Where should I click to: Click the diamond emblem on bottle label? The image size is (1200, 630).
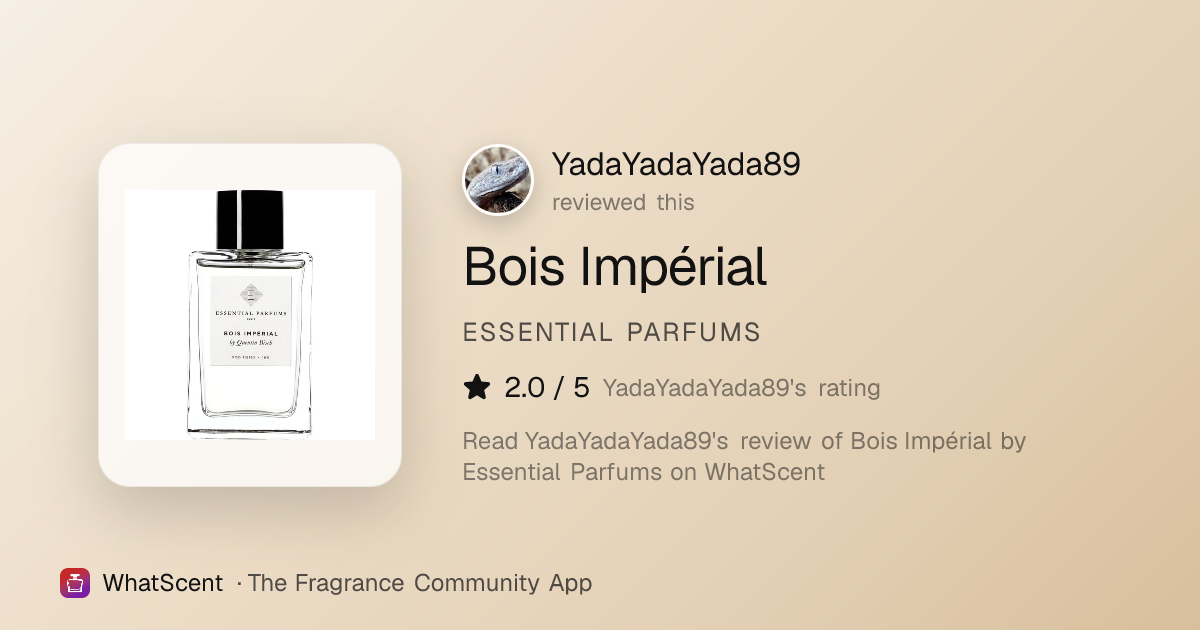pos(250,294)
